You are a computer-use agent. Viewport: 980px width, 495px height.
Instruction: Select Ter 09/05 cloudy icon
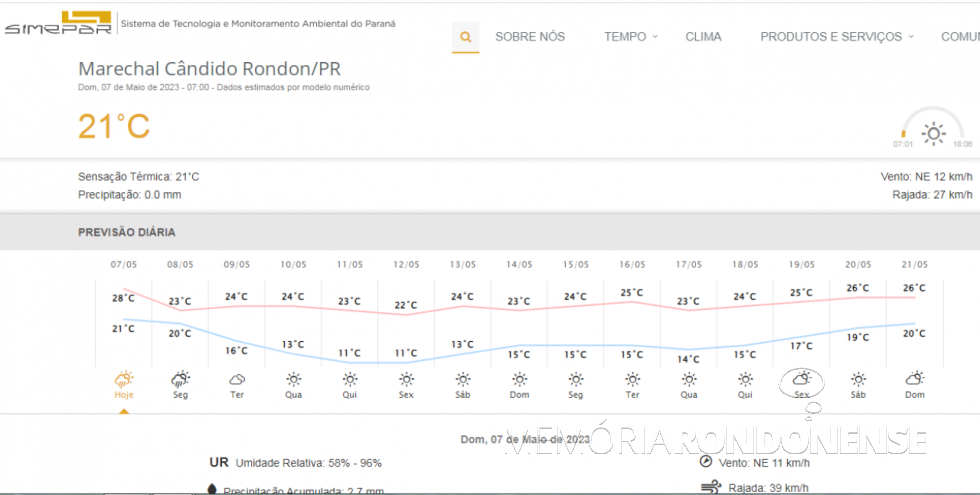tap(237, 379)
